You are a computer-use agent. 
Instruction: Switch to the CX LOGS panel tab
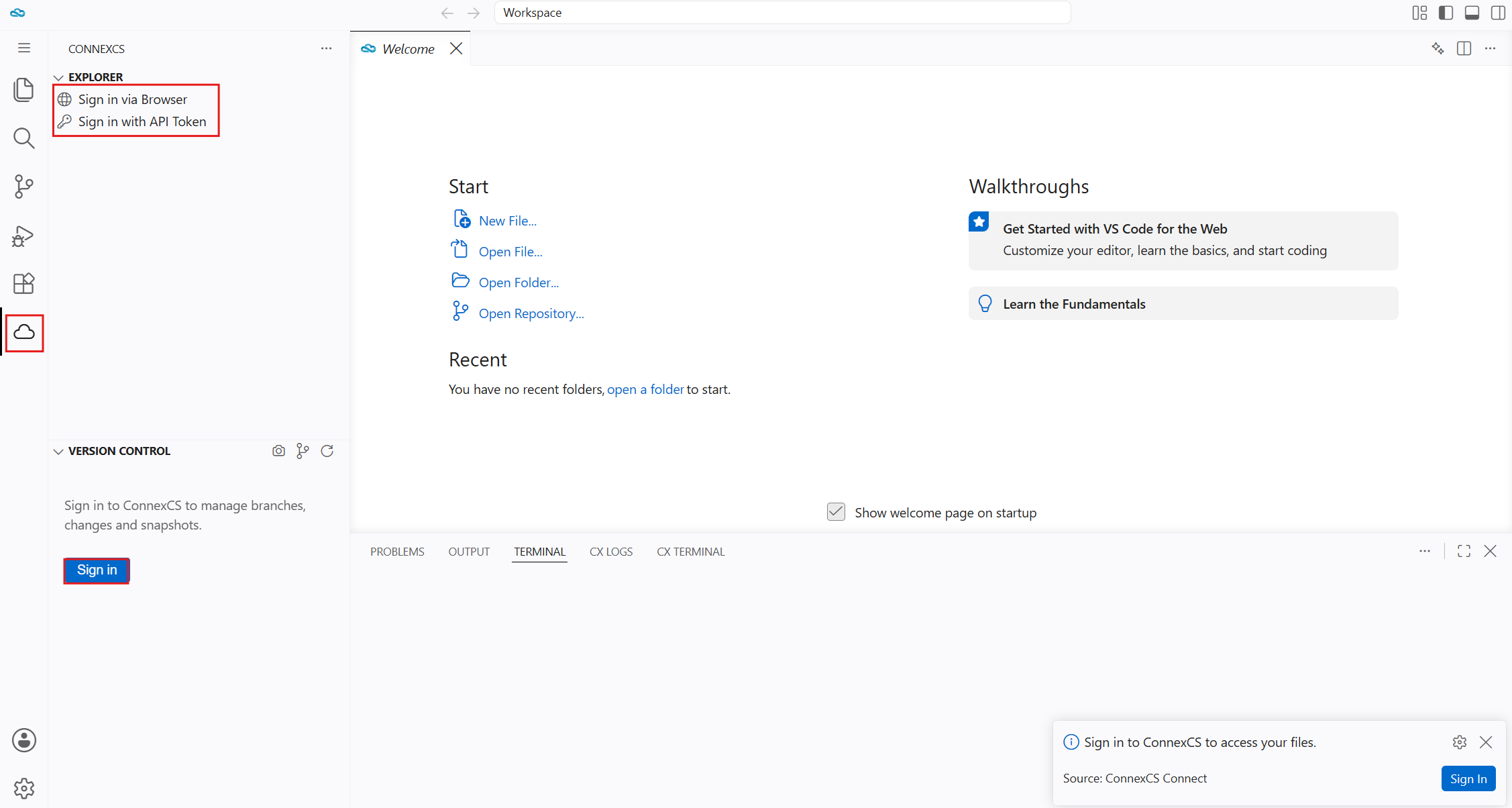(x=611, y=552)
